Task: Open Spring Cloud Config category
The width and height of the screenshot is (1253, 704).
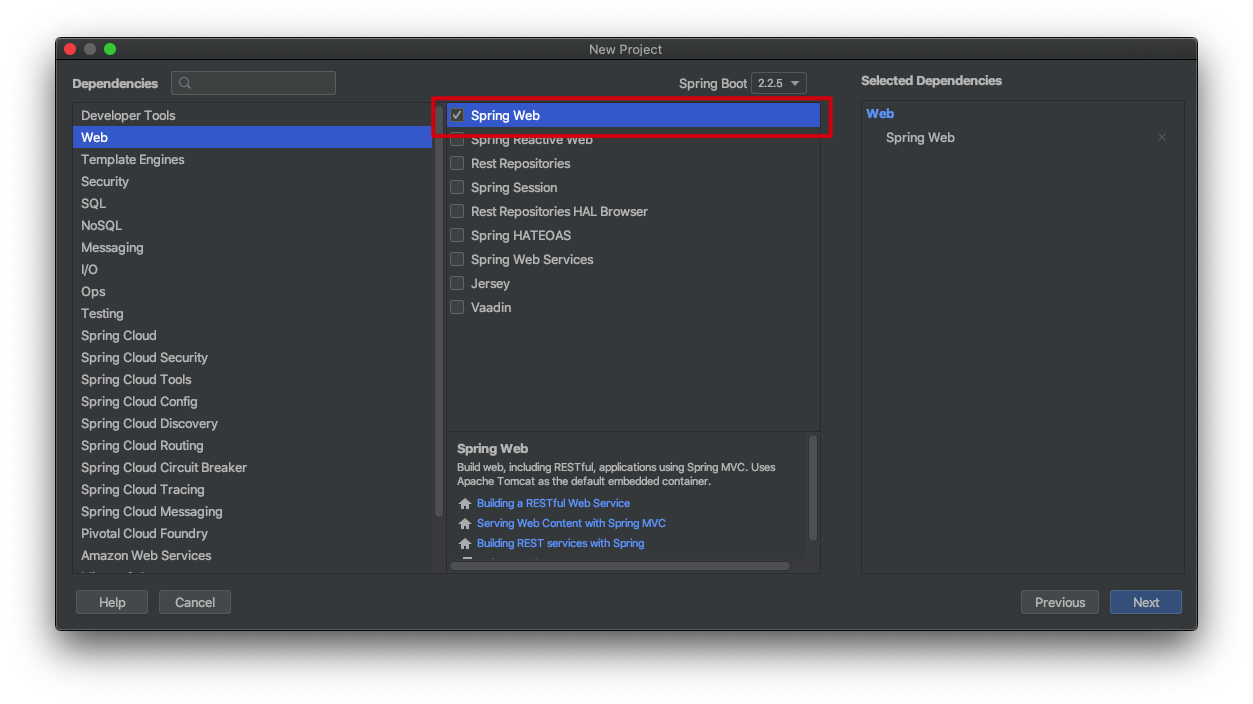Action: [253, 401]
